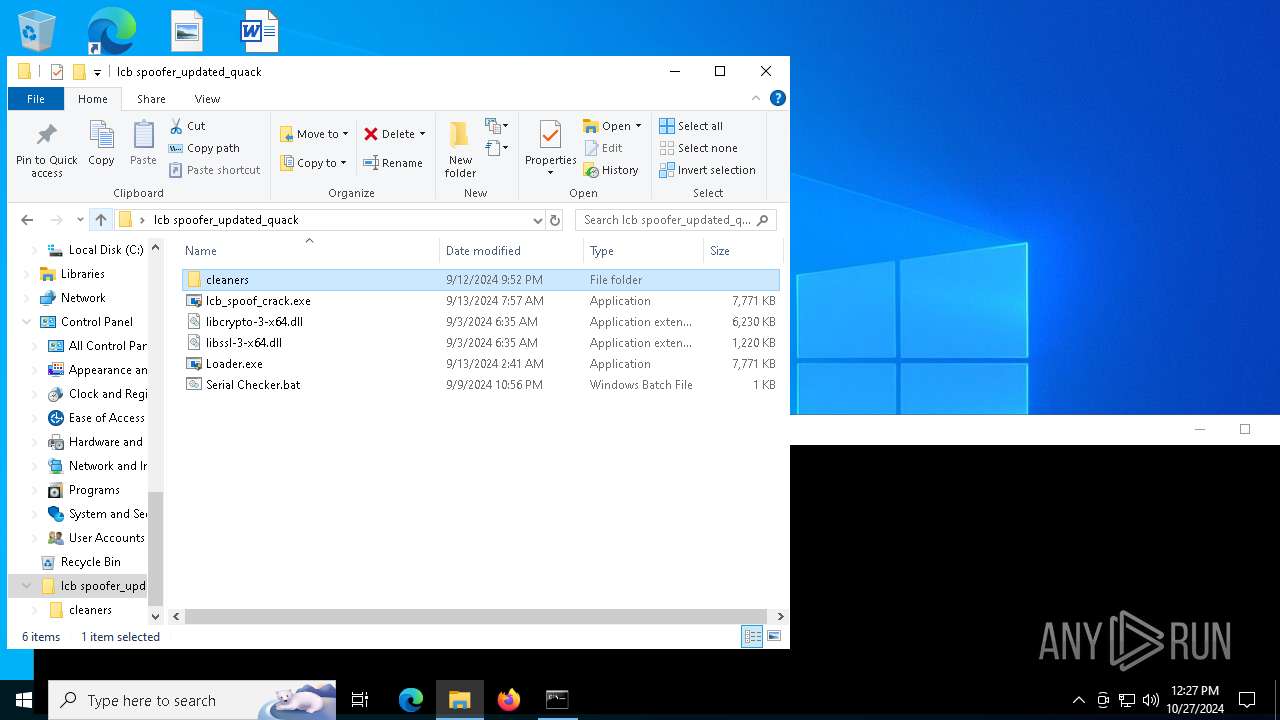Expand Local Disk (C:) tree node

click(35, 250)
